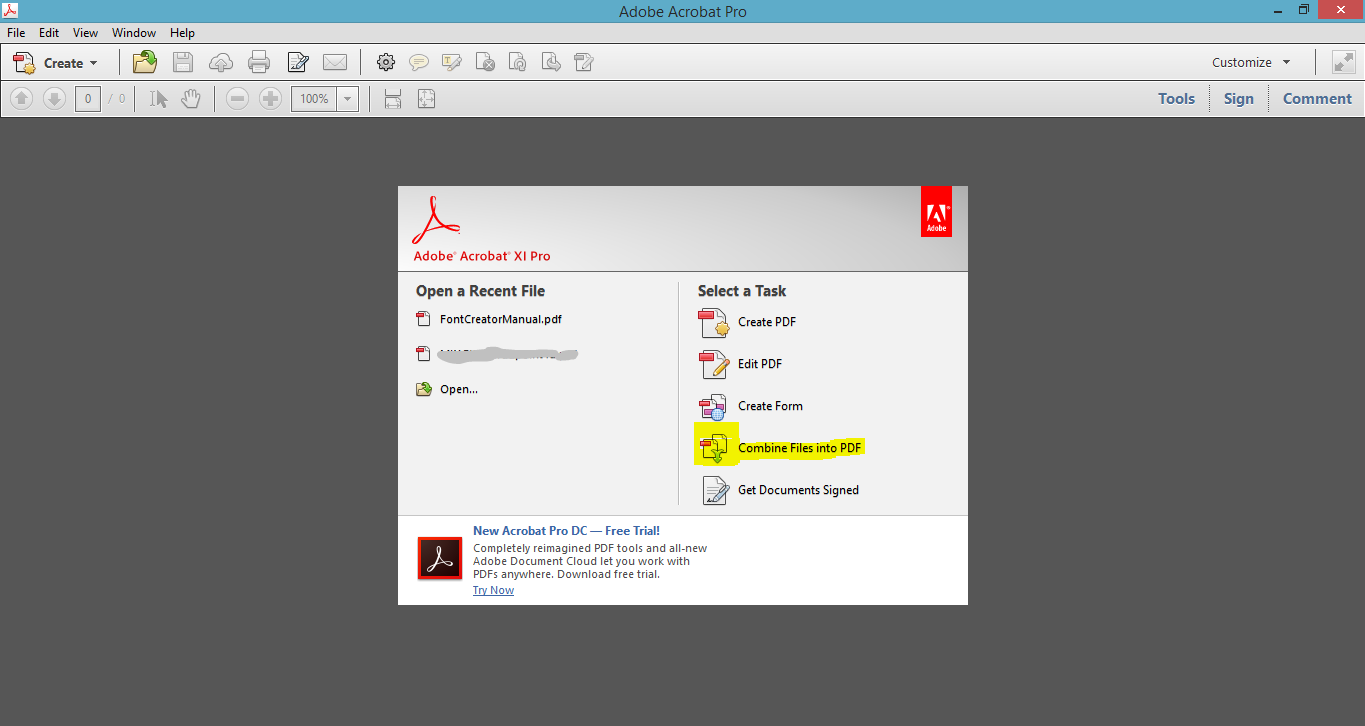Viewport: 1365px width, 726px height.
Task: Click inside the page number field
Action: click(87, 98)
